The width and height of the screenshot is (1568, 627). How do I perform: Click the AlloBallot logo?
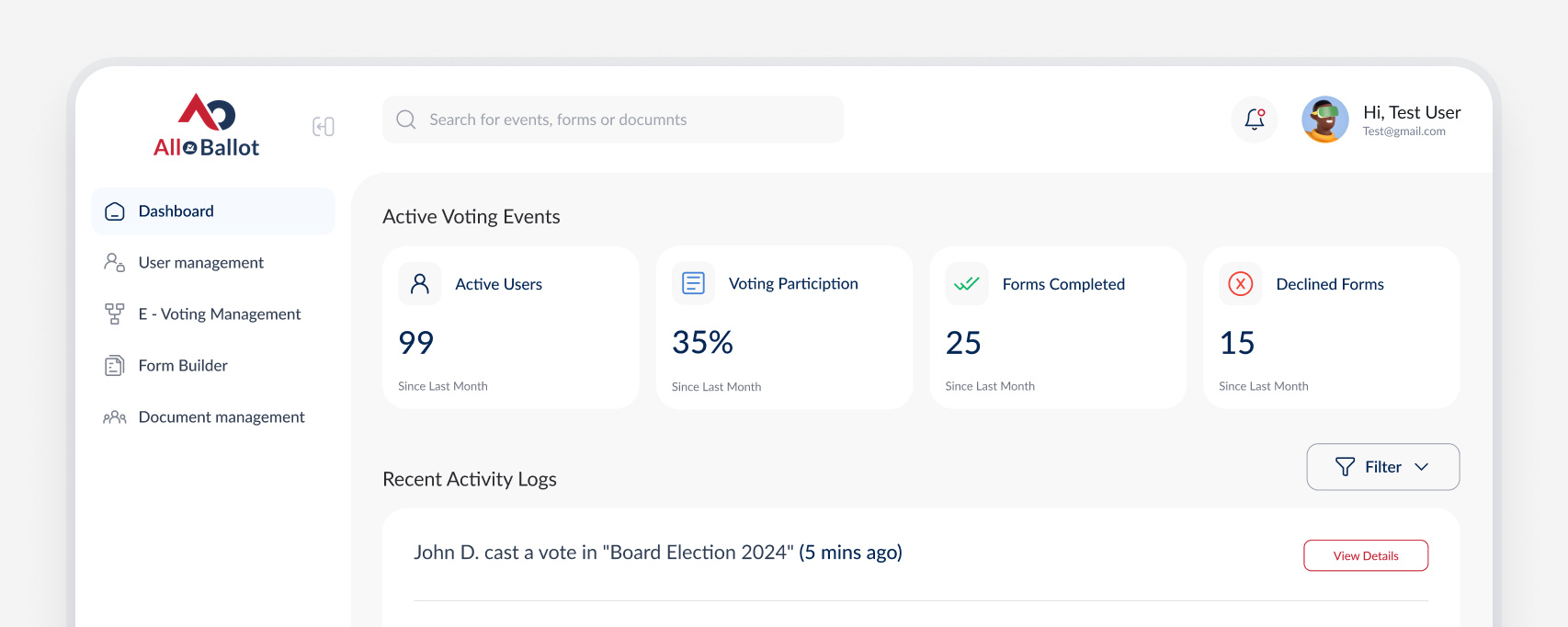tap(206, 125)
